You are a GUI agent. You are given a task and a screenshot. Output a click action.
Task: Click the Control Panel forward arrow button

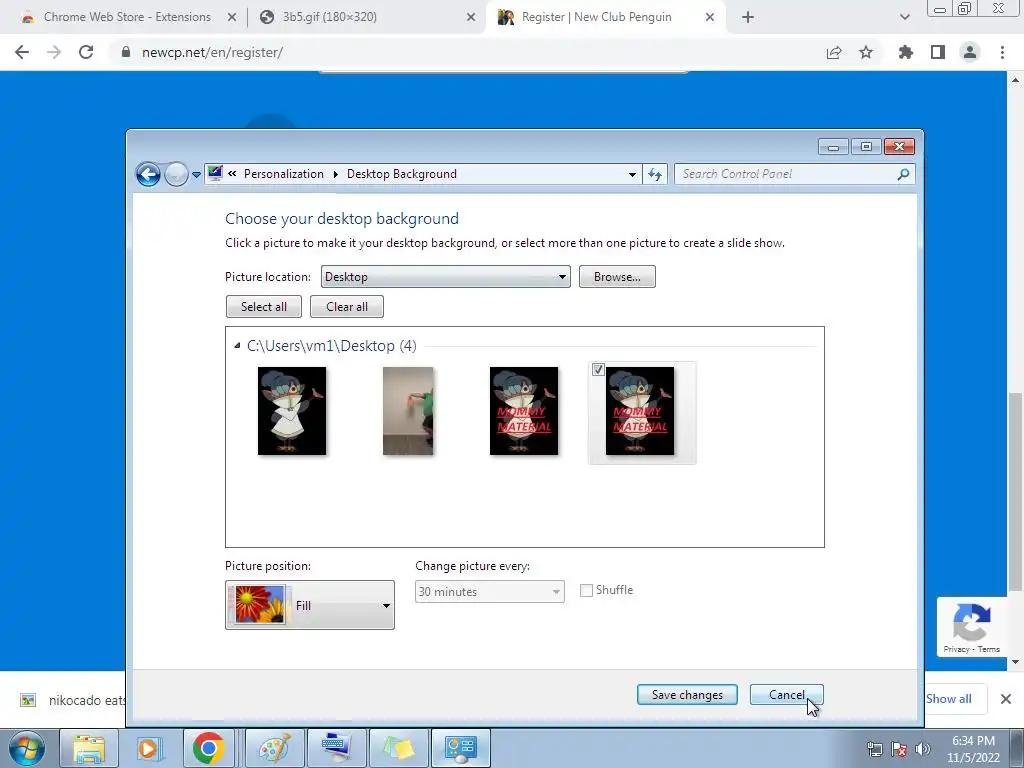tap(176, 174)
